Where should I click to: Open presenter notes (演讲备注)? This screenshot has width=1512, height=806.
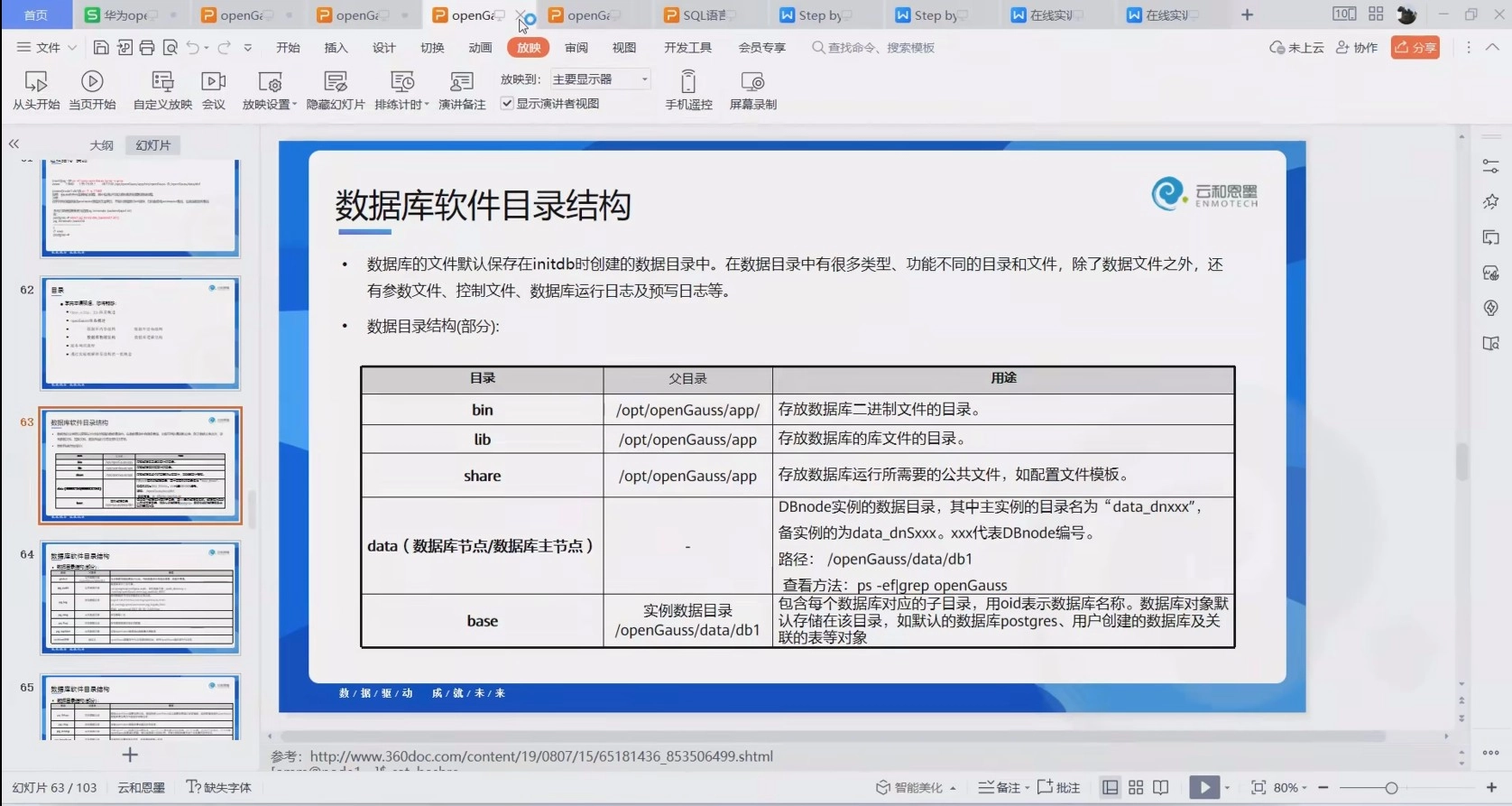(x=462, y=90)
